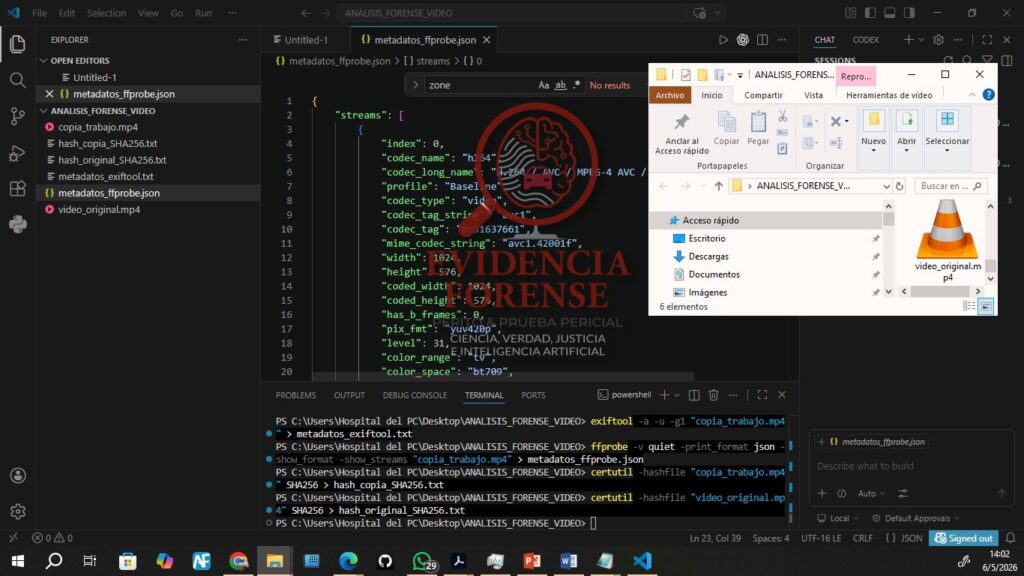
Task: Switch File Explorer to details view
Action: pyautogui.click(x=969, y=306)
